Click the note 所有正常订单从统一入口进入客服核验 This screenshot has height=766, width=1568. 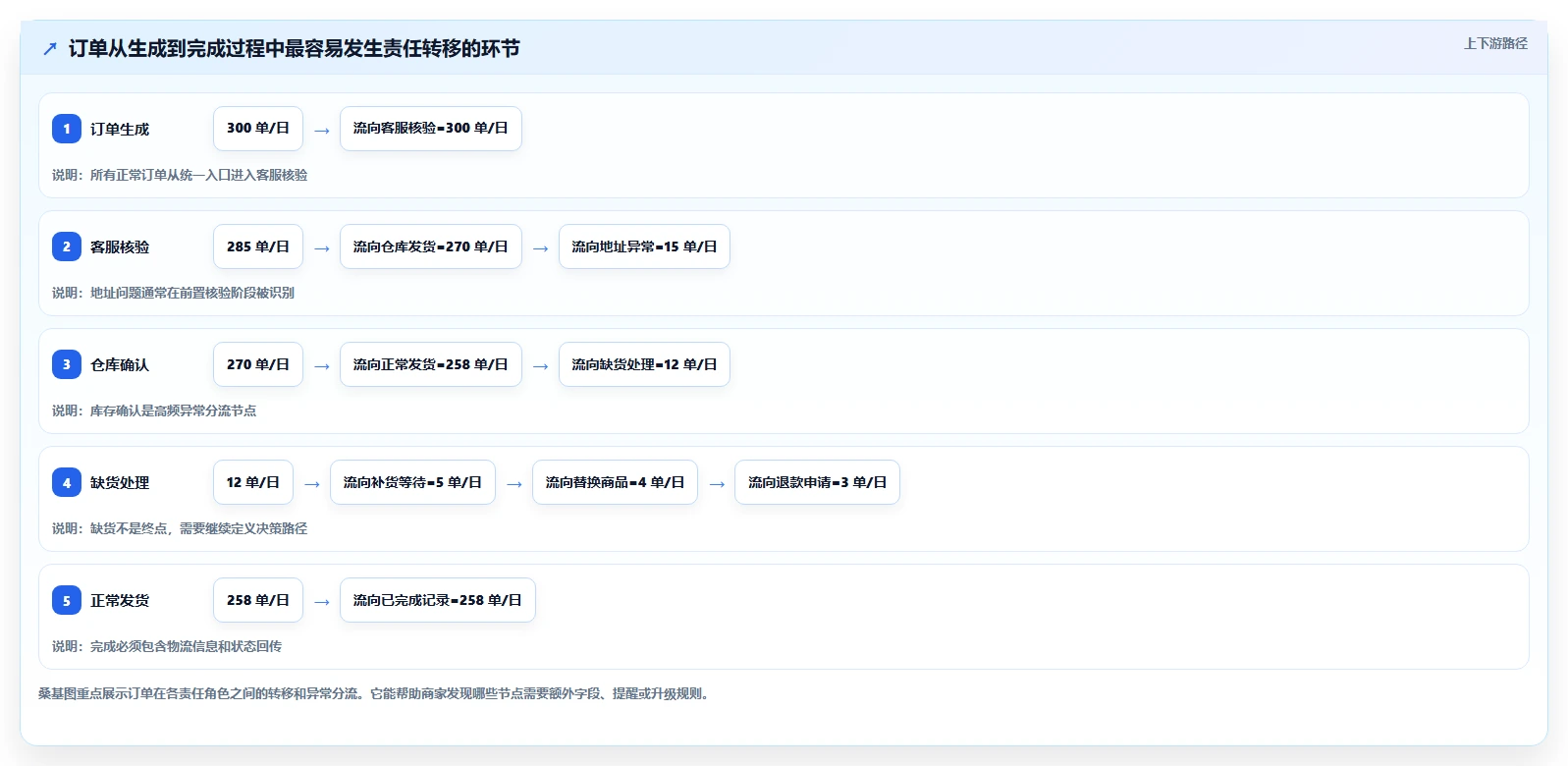180,175
